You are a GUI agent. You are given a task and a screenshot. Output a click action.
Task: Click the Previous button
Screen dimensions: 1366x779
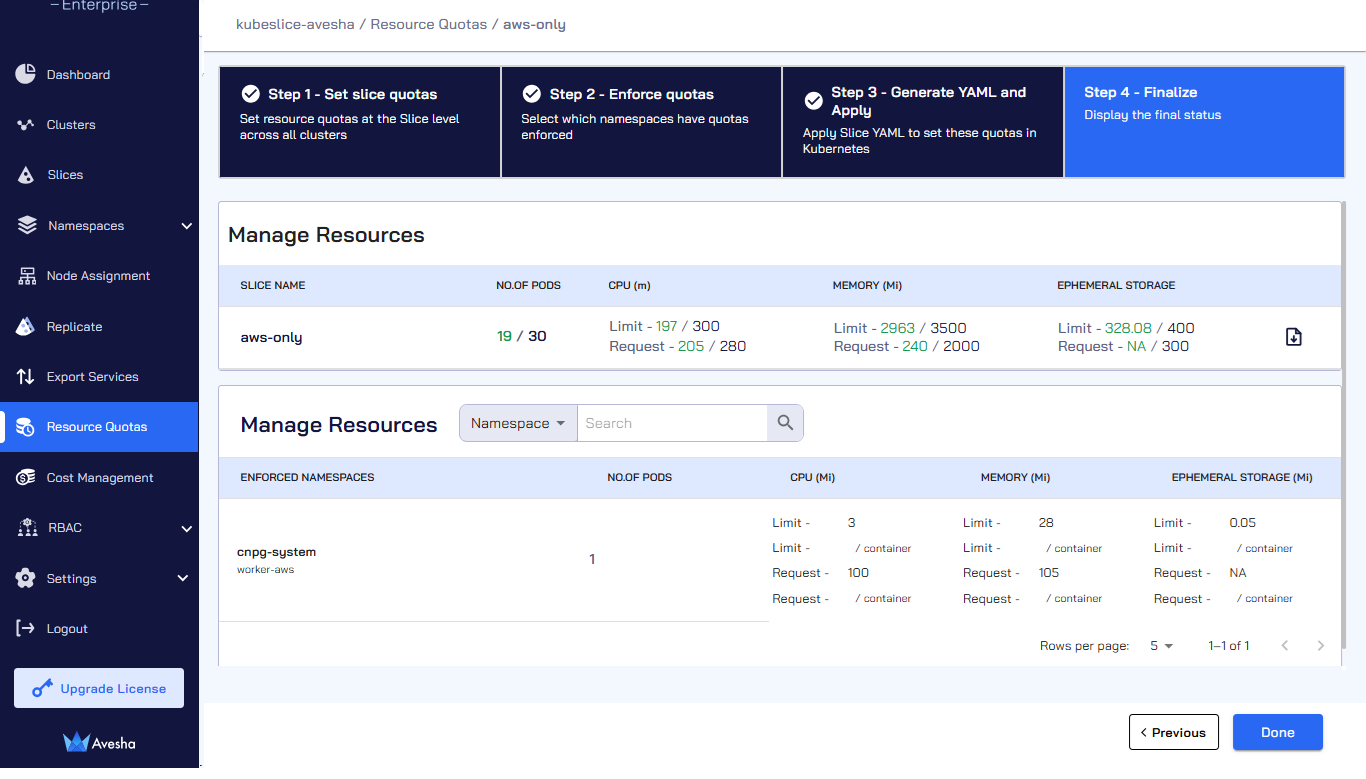[1174, 732]
